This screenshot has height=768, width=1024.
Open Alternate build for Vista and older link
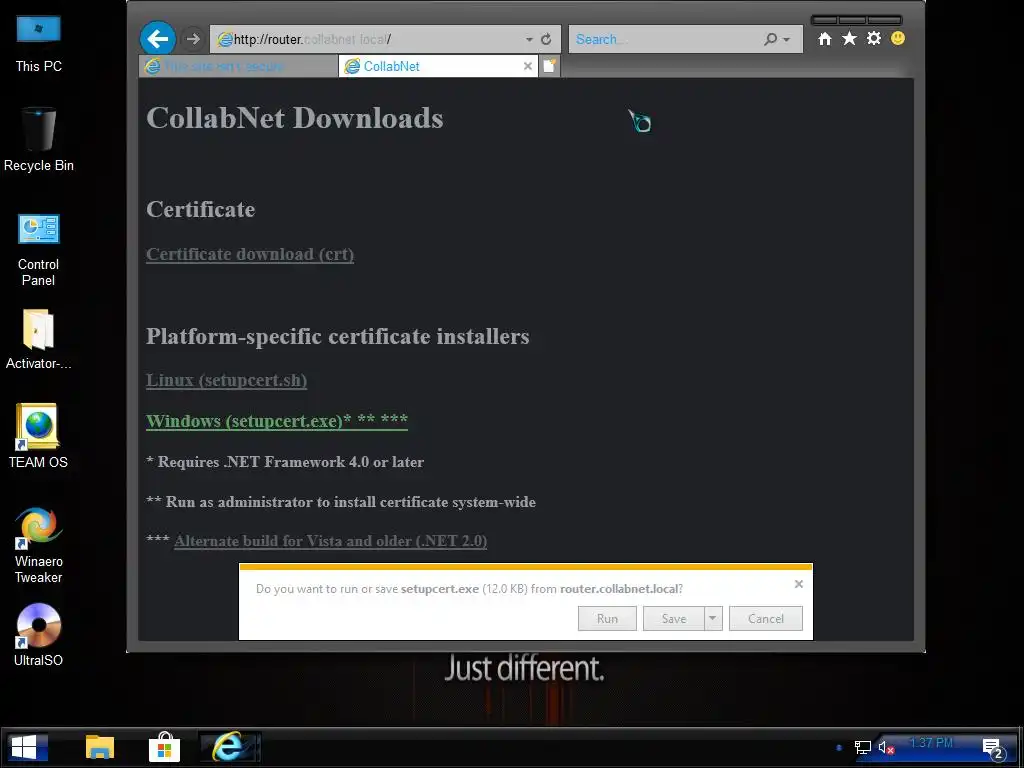tap(330, 541)
